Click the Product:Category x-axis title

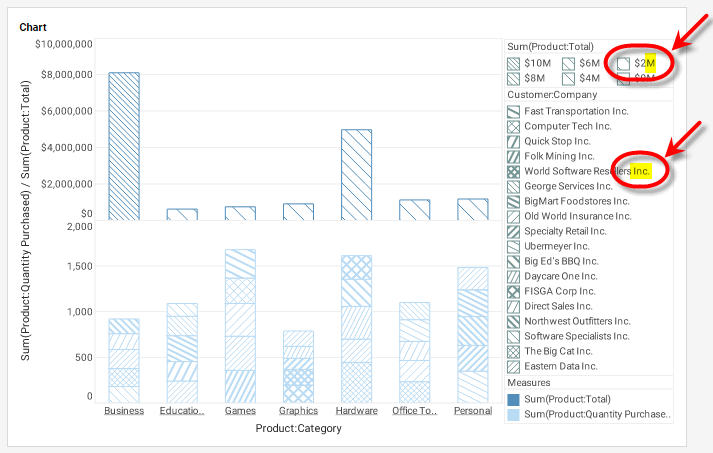(x=298, y=429)
